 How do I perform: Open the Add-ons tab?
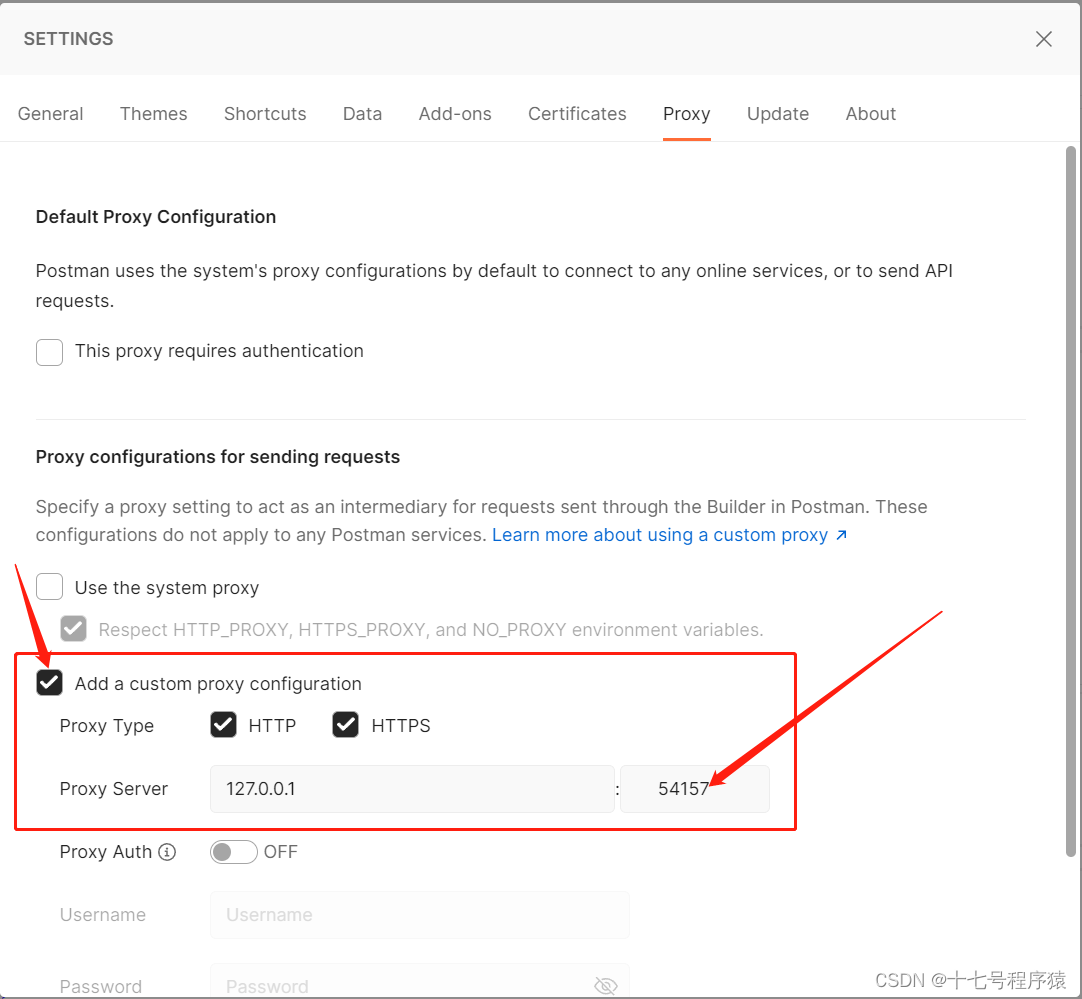455,114
